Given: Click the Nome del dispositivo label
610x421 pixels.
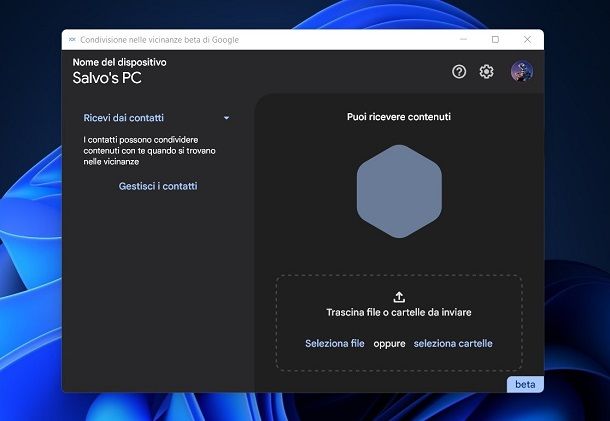Looking at the screenshot, I should click(x=119, y=62).
